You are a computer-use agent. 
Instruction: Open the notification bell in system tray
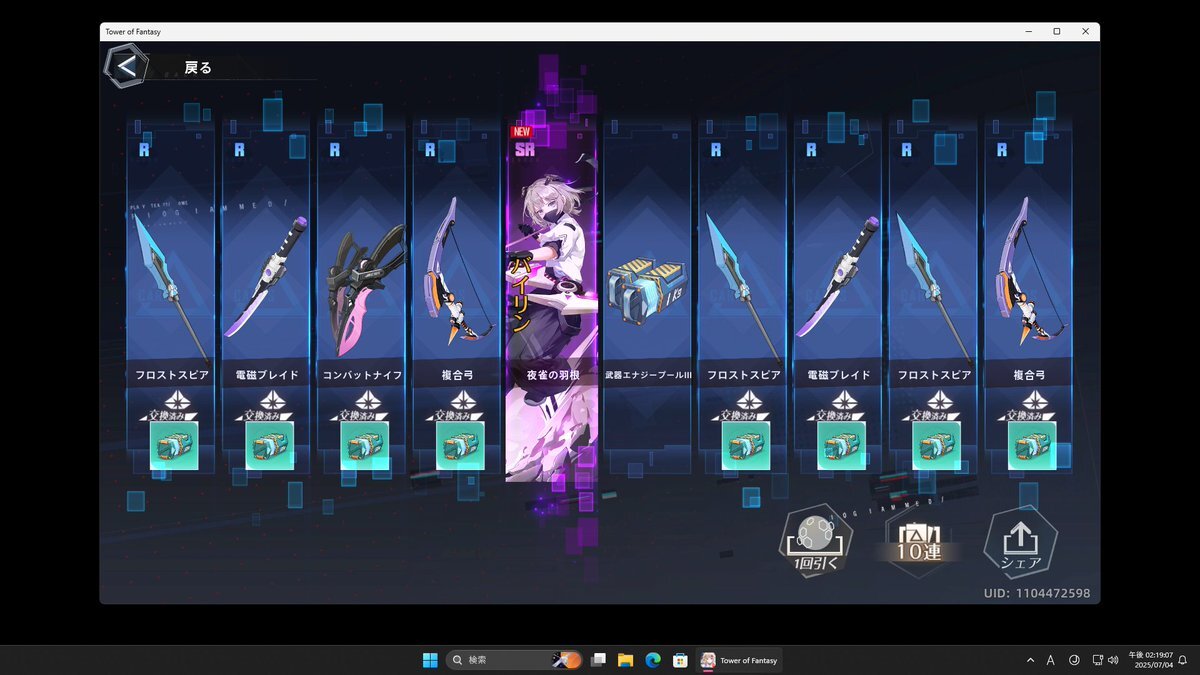[1183, 660]
